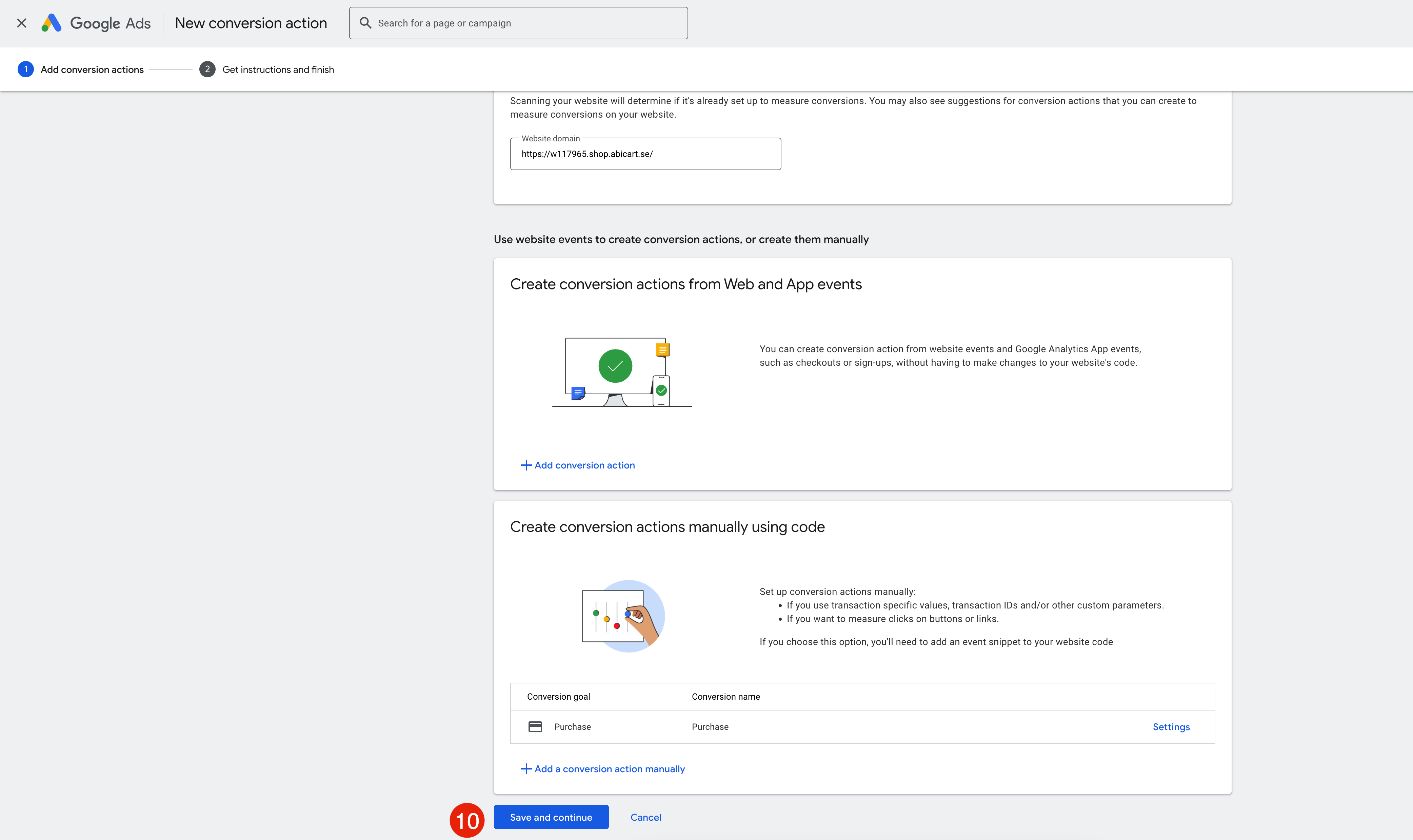Click the Get instructions and finish step
The width and height of the screenshot is (1413, 840).
(278, 69)
